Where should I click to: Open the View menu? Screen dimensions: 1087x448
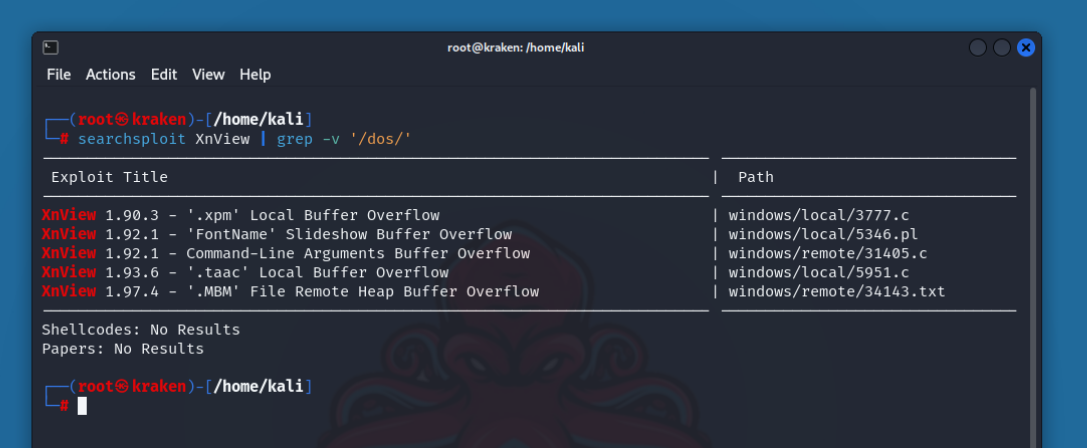point(208,74)
